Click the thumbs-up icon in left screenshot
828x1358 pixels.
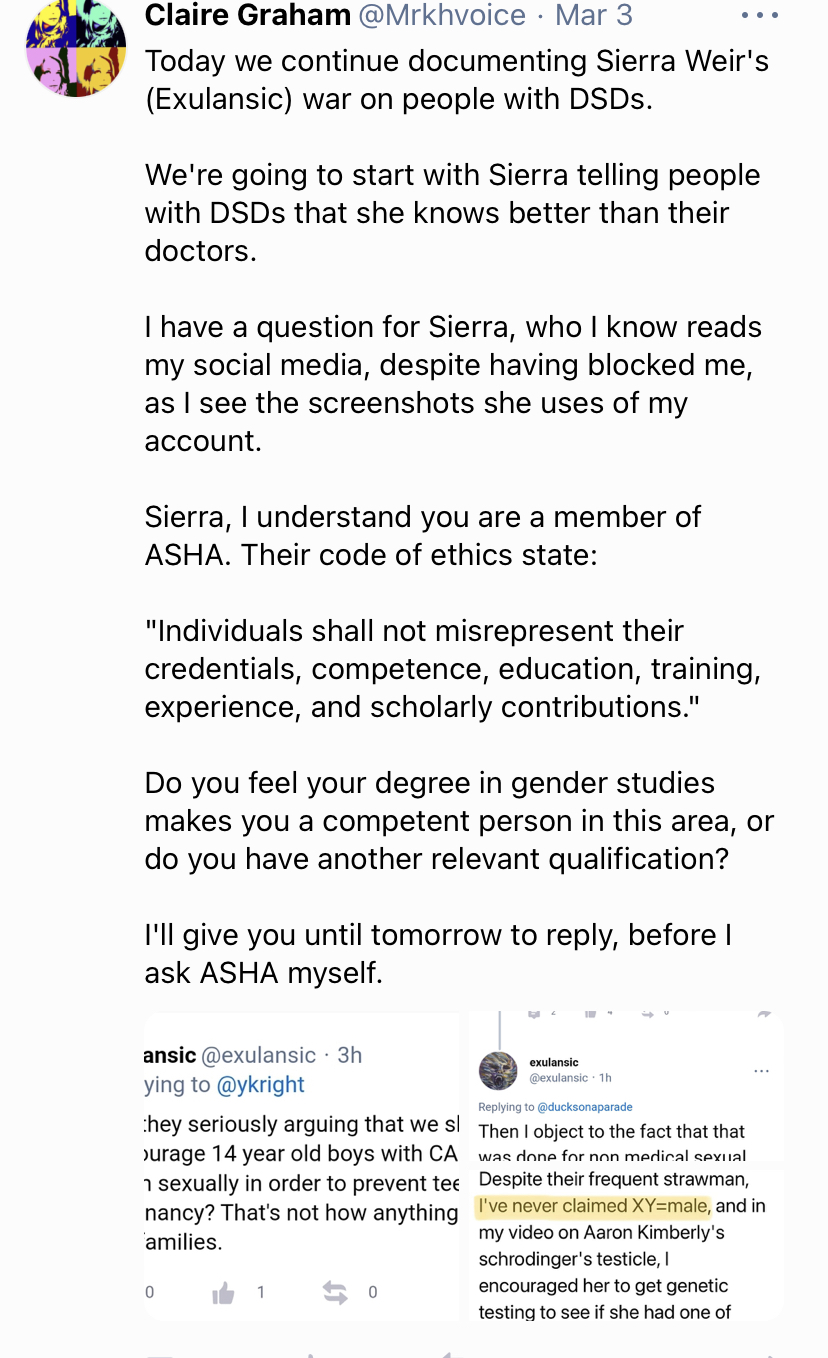(224, 1292)
